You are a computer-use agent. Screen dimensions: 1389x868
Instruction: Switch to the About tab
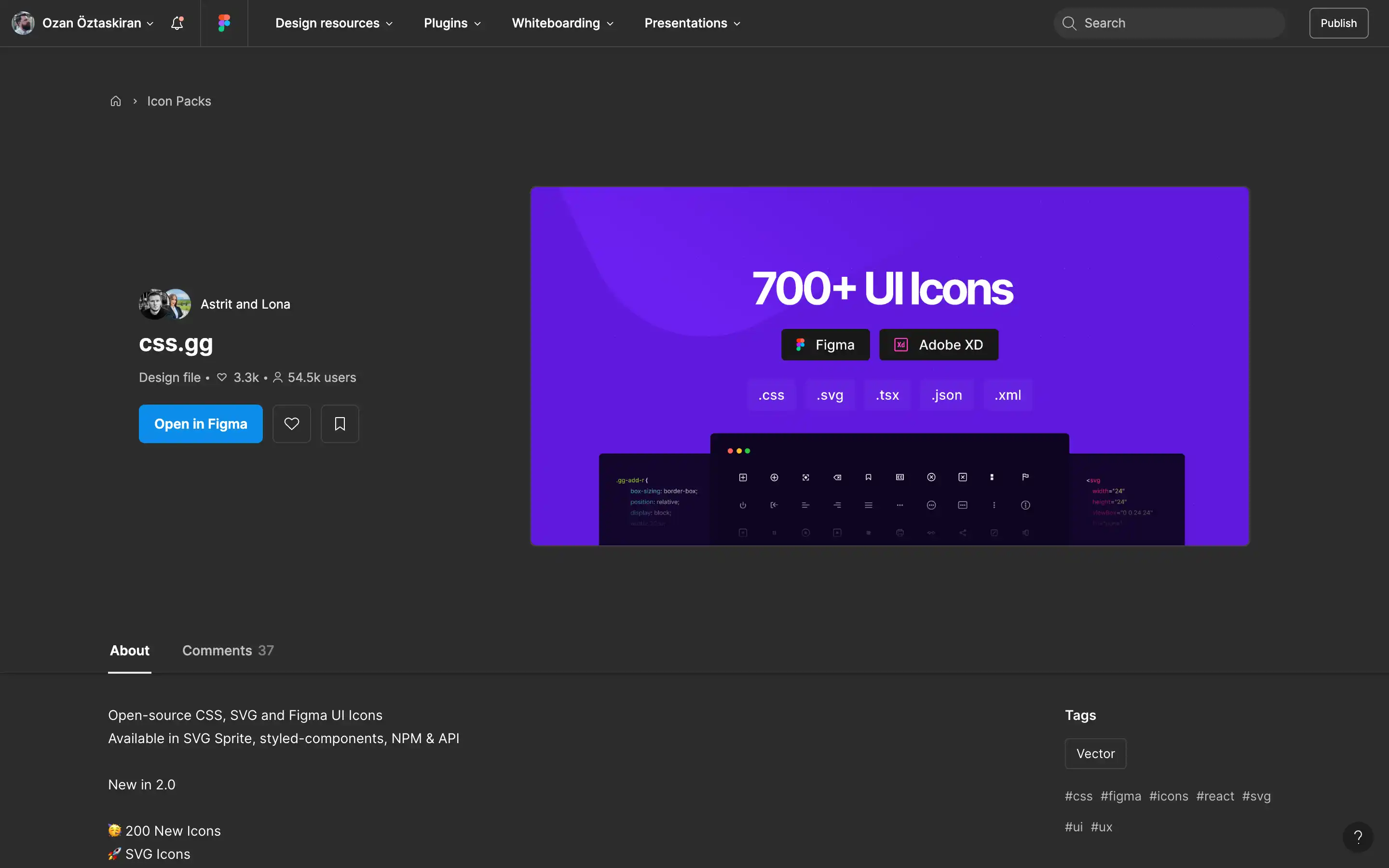click(130, 651)
